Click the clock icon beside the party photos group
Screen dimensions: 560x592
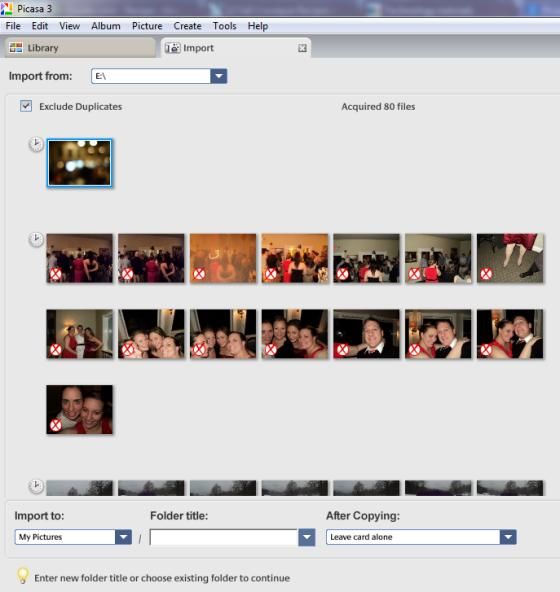[36, 240]
